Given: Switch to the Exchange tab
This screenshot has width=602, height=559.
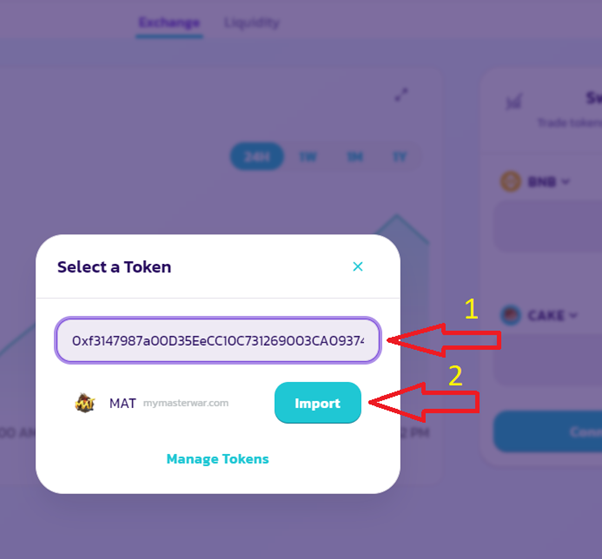Looking at the screenshot, I should 169,23.
